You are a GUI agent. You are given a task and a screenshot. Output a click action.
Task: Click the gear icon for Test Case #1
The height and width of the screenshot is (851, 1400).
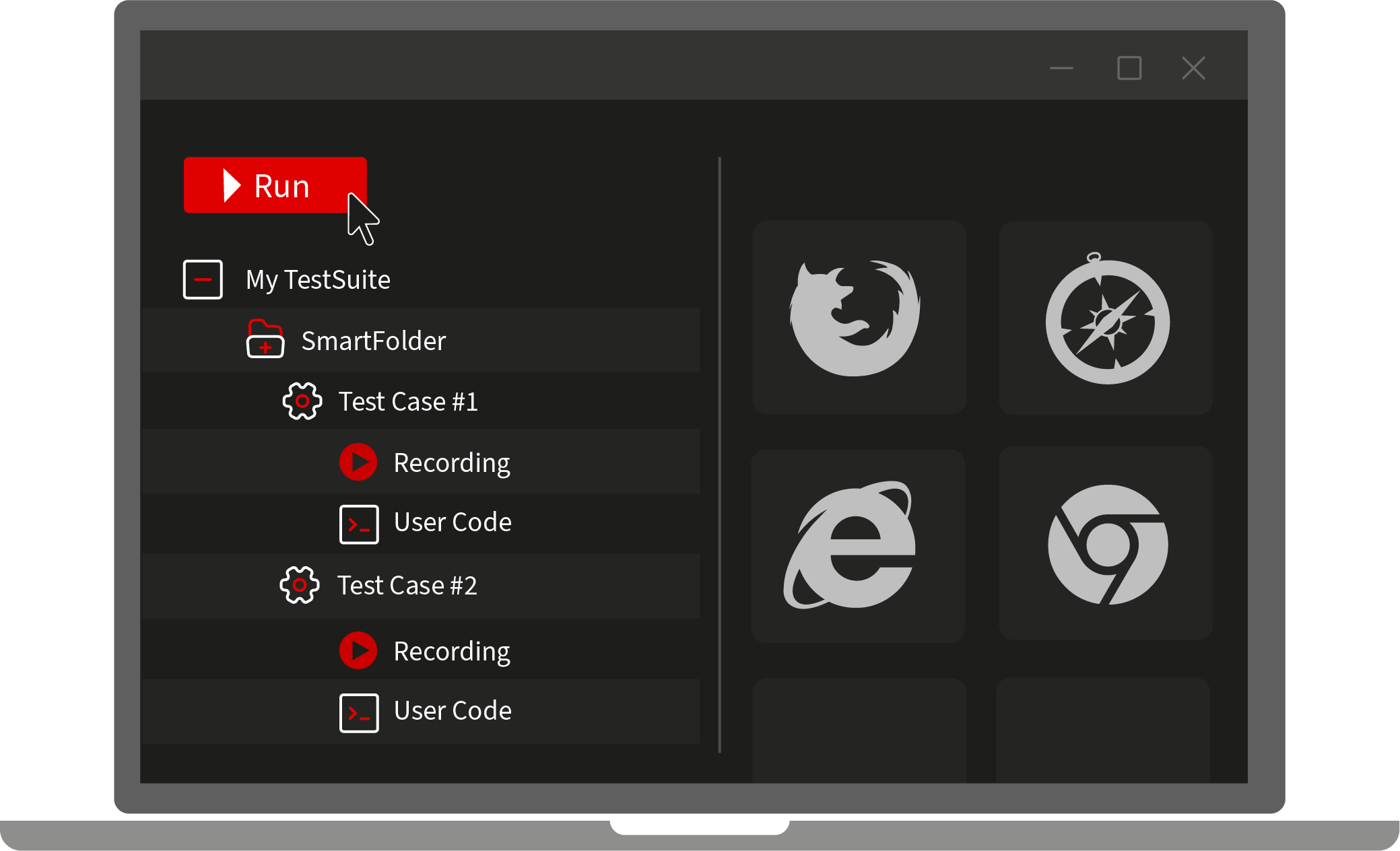[x=302, y=401]
